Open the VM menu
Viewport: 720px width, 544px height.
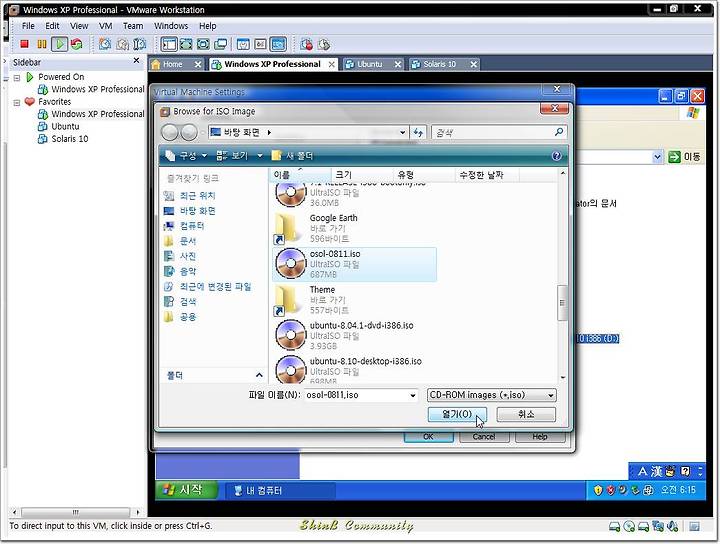pyautogui.click(x=106, y=26)
